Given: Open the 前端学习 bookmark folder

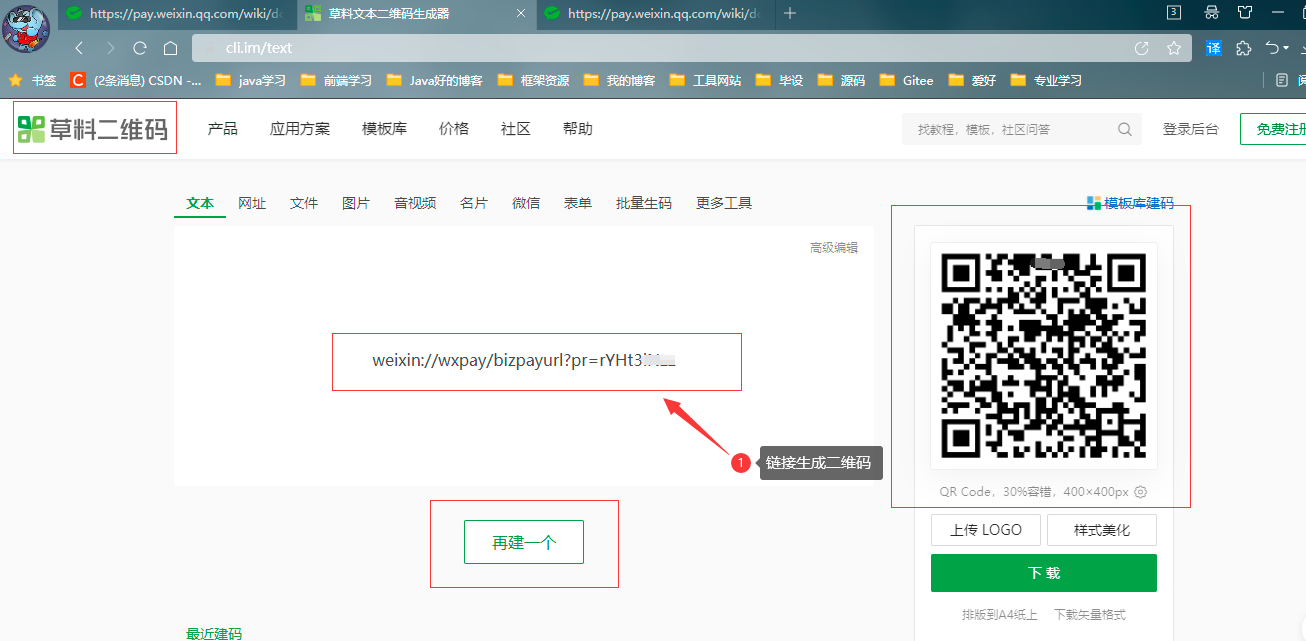Looking at the screenshot, I should pos(336,80).
